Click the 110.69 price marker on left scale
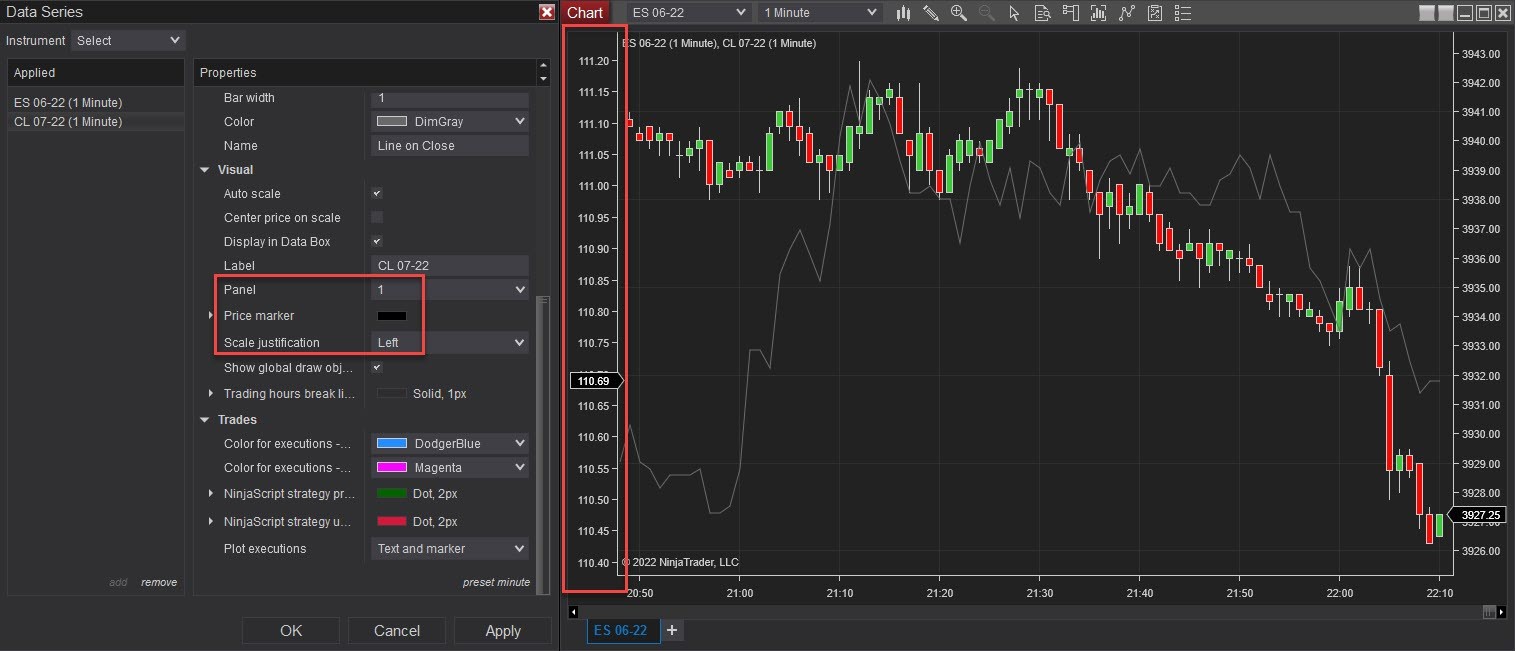The image size is (1515, 651). pyautogui.click(x=596, y=380)
